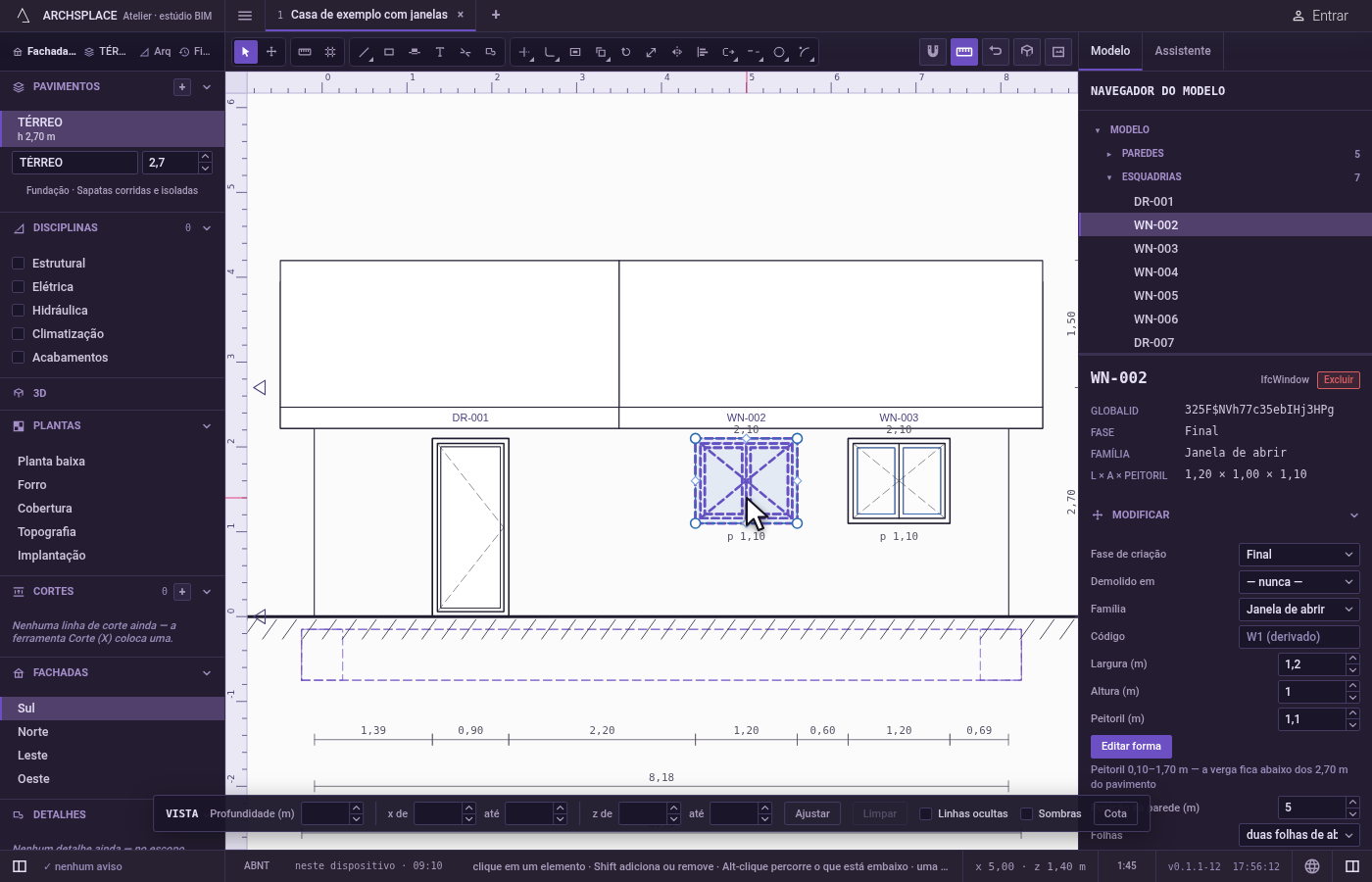Check the Hidráulica discipline

pos(18,311)
